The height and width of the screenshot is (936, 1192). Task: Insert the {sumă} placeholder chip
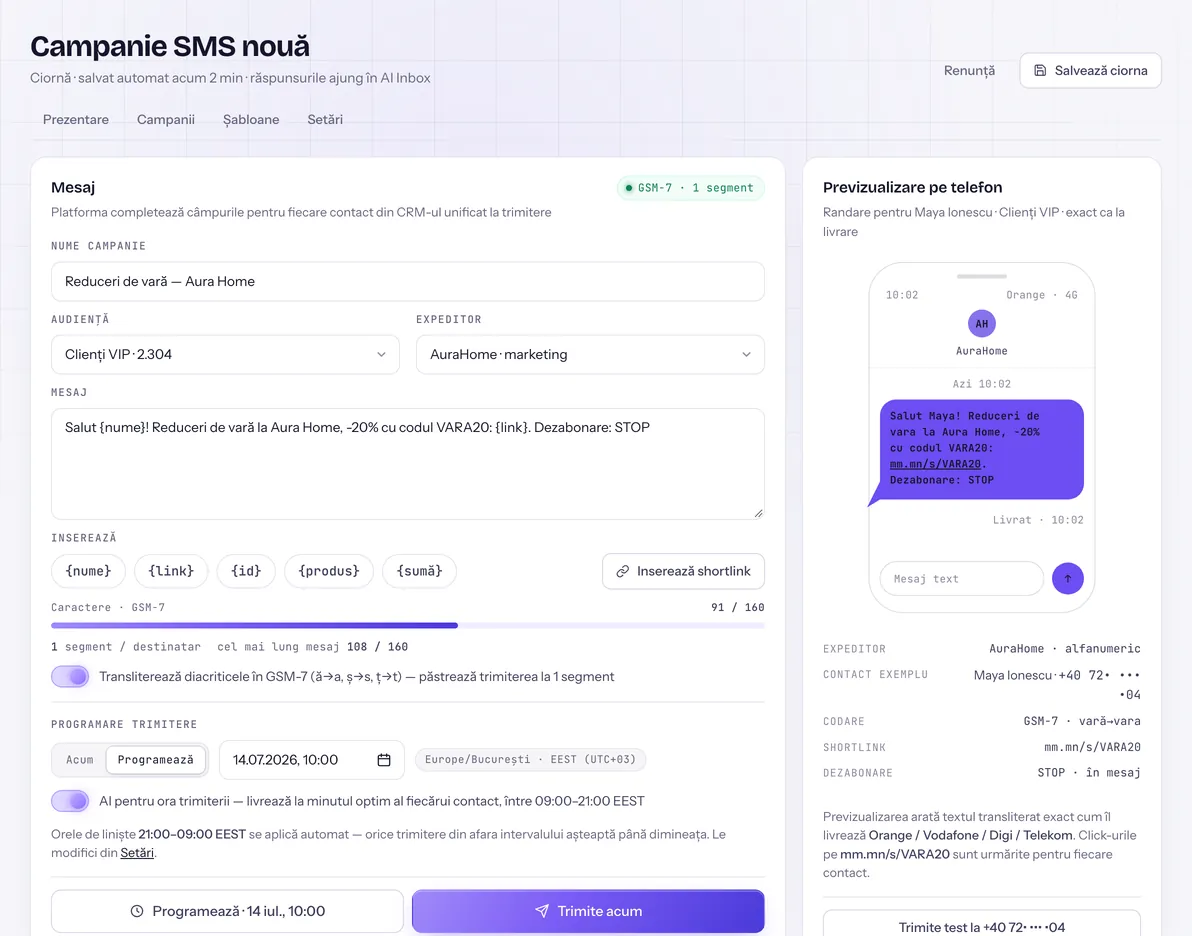click(419, 571)
